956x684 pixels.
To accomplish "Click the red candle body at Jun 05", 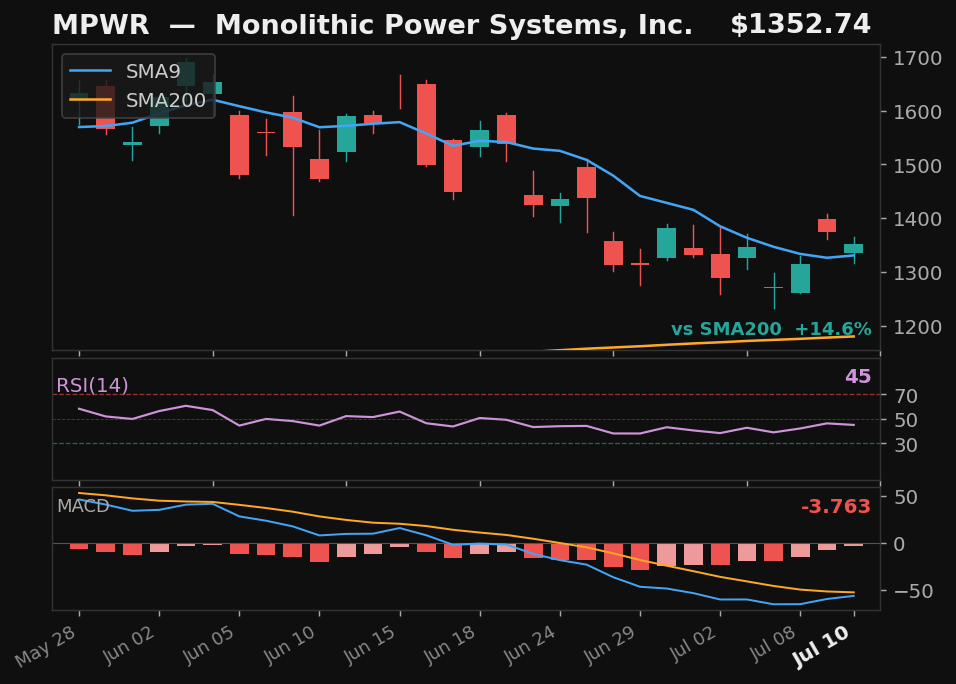I will [x=240, y=145].
